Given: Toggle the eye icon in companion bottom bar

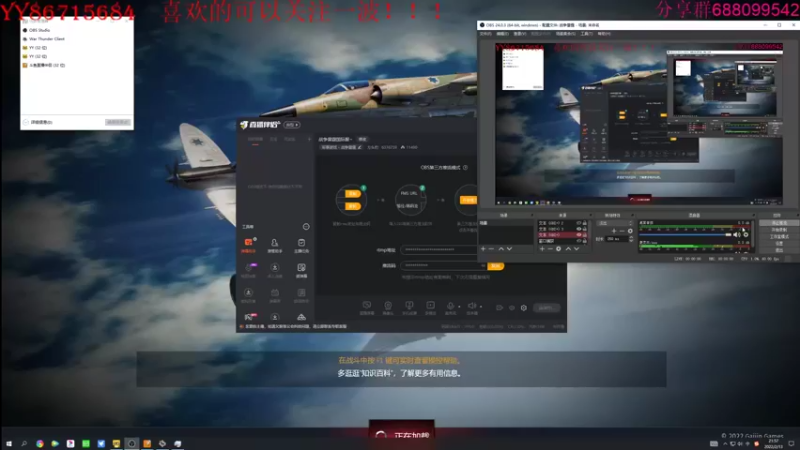Looking at the screenshot, I should coord(512,308).
